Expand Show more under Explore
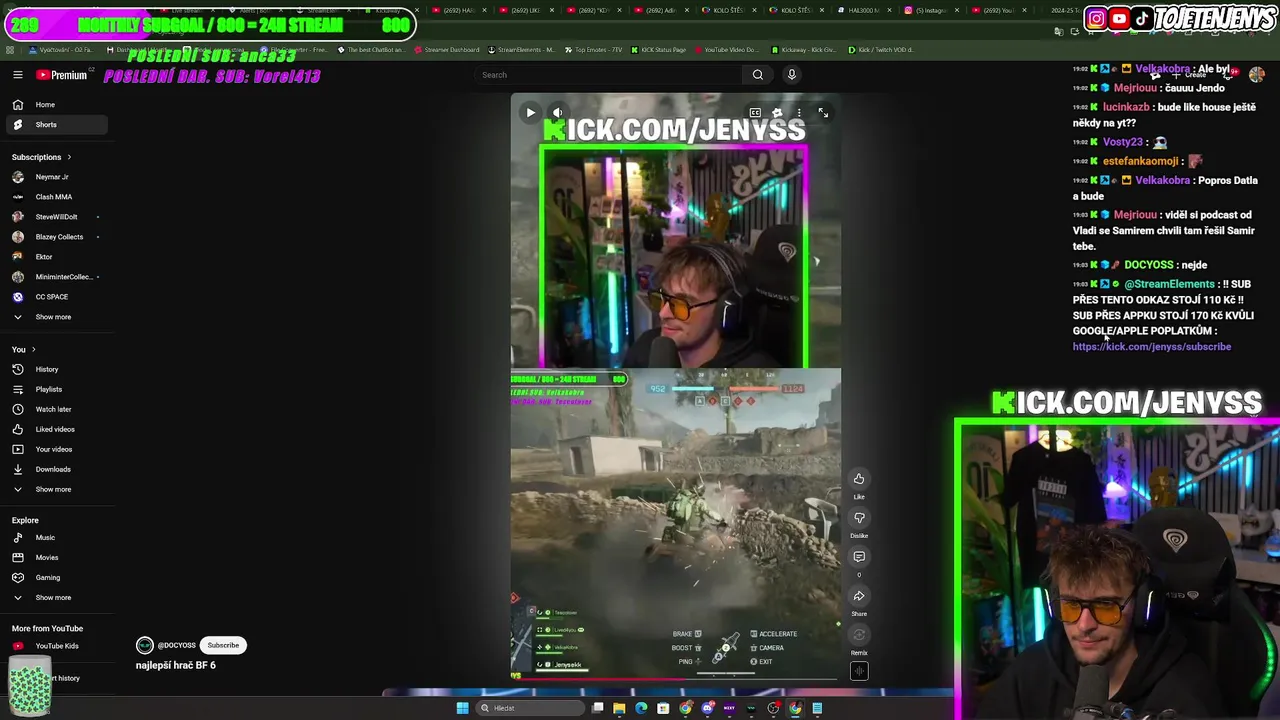 [54, 597]
